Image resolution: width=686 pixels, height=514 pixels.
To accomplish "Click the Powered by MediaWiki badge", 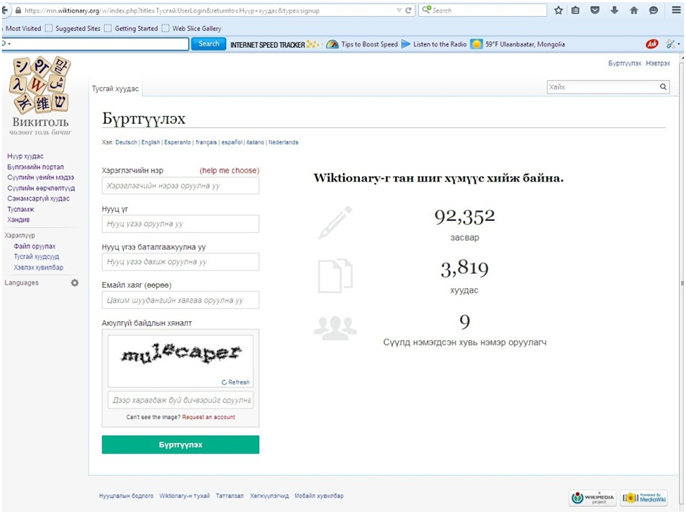I will pyautogui.click(x=644, y=498).
